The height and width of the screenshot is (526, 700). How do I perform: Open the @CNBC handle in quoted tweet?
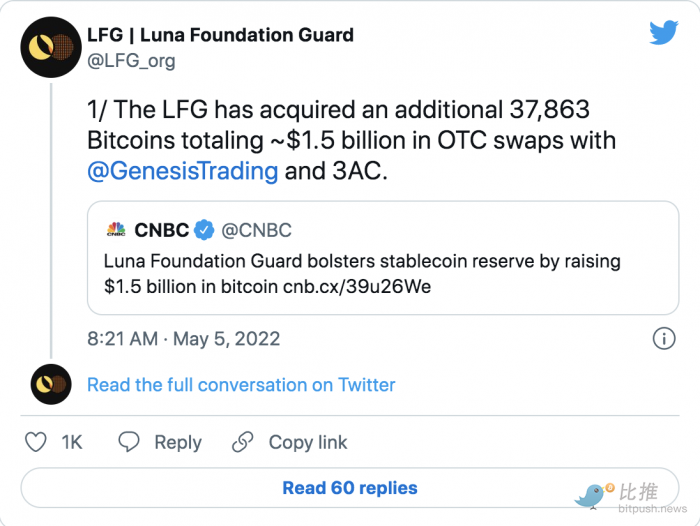pos(256,230)
